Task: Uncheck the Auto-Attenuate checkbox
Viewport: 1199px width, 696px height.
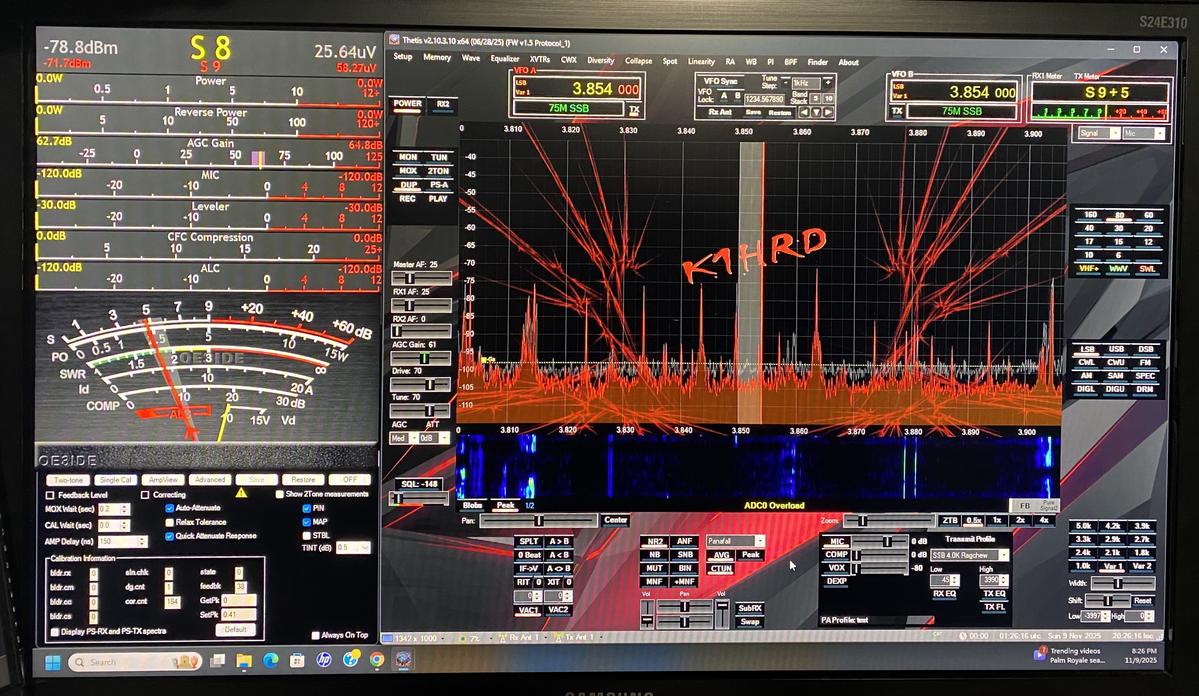Action: (x=169, y=508)
